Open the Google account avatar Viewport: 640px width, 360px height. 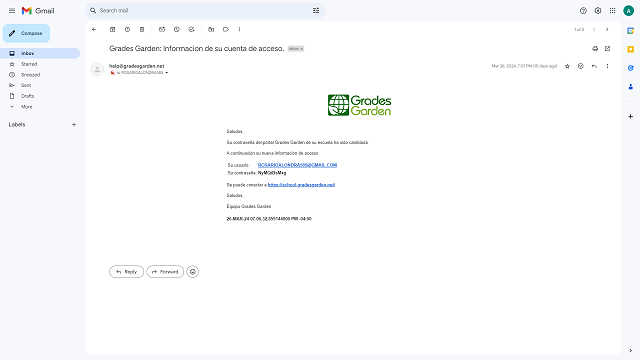point(629,11)
